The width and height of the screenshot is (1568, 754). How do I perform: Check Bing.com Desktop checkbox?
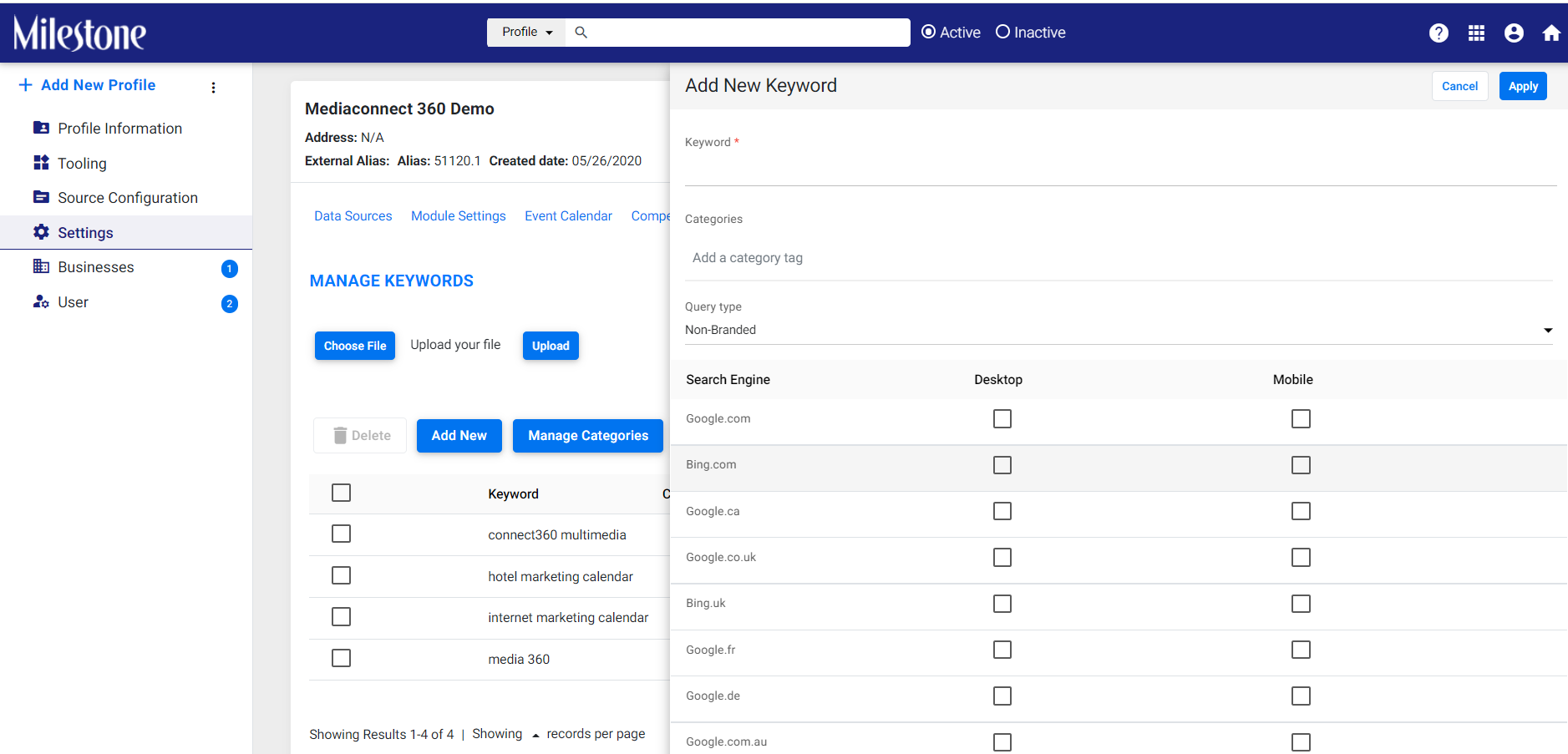1002,465
